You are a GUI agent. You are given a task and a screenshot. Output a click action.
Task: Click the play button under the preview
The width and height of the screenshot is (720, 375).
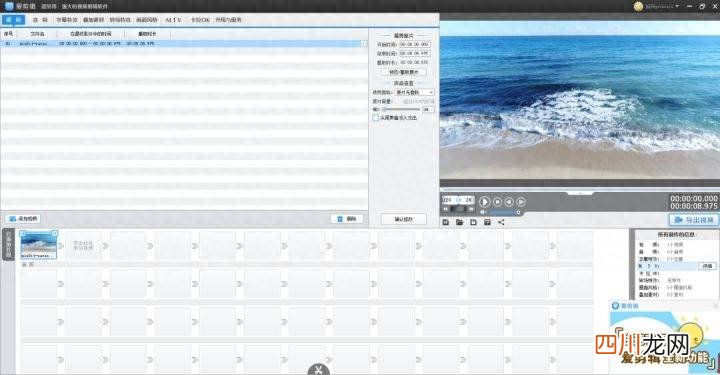[x=484, y=201]
